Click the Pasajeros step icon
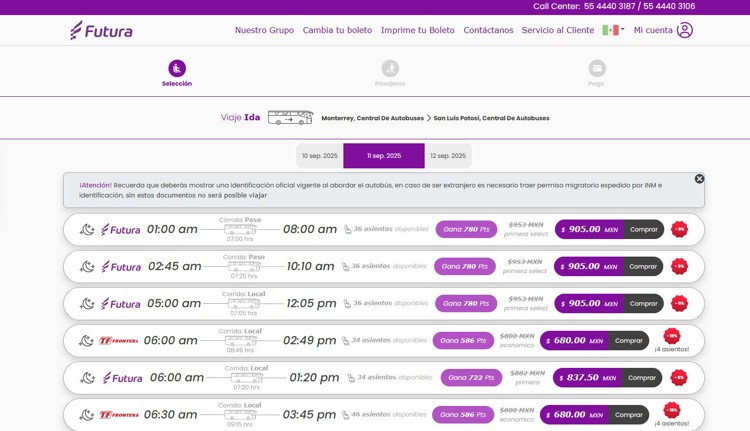750x431 pixels. coord(390,68)
